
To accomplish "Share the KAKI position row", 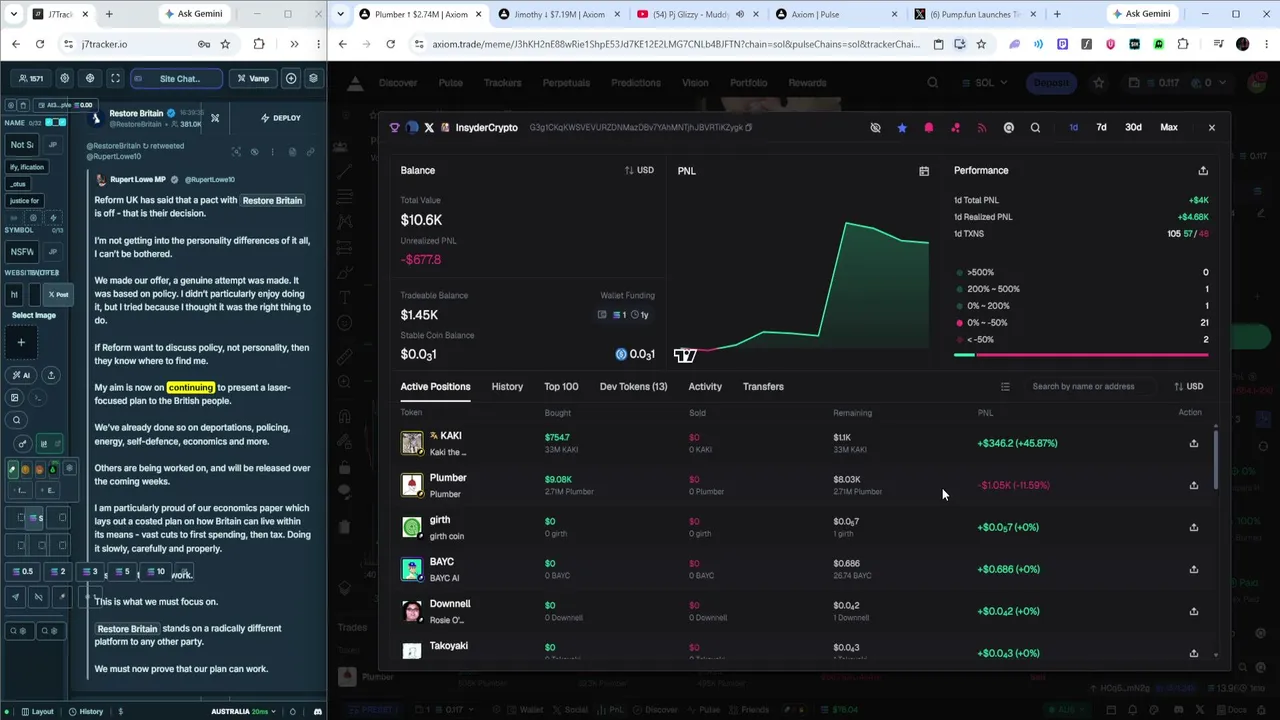I will click(x=1193, y=443).
